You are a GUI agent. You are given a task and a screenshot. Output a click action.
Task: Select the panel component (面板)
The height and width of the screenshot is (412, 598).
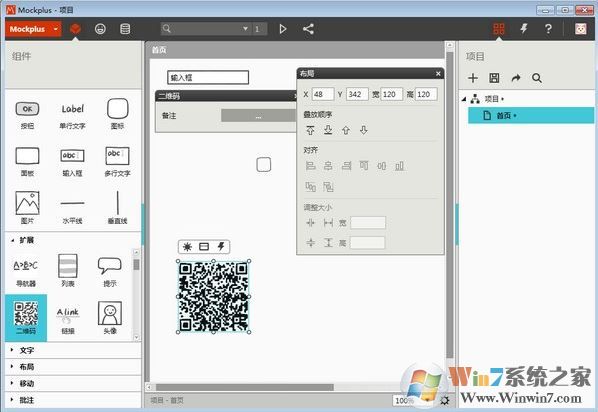pyautogui.click(x=27, y=161)
